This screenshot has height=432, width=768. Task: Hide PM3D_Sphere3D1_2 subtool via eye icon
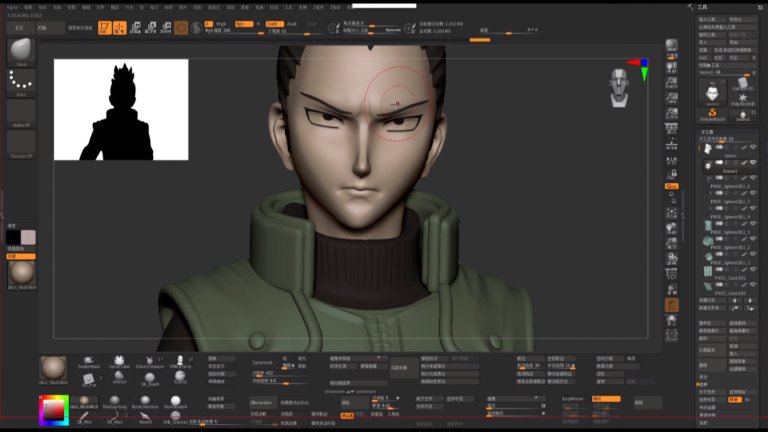coord(753,239)
